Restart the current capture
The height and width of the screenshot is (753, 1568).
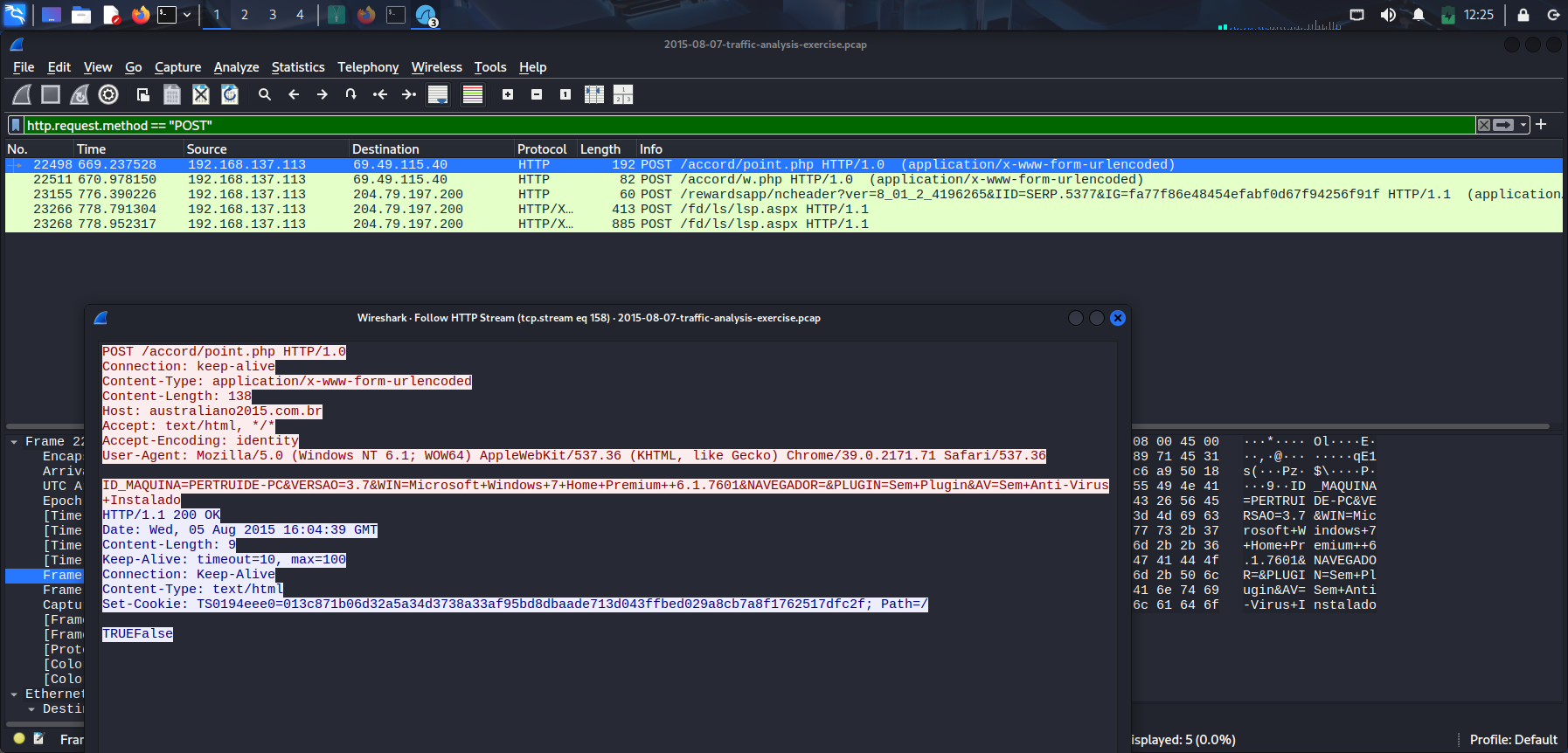[x=80, y=94]
